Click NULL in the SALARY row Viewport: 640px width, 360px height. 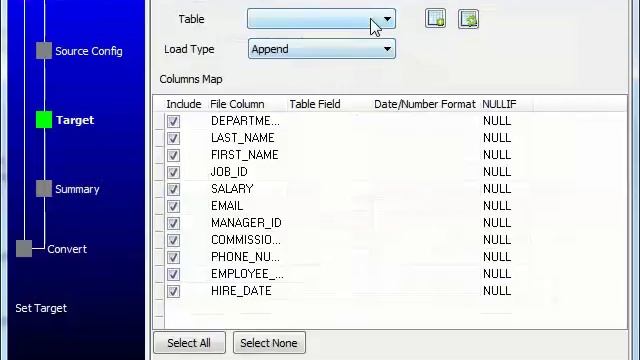pyautogui.click(x=497, y=189)
